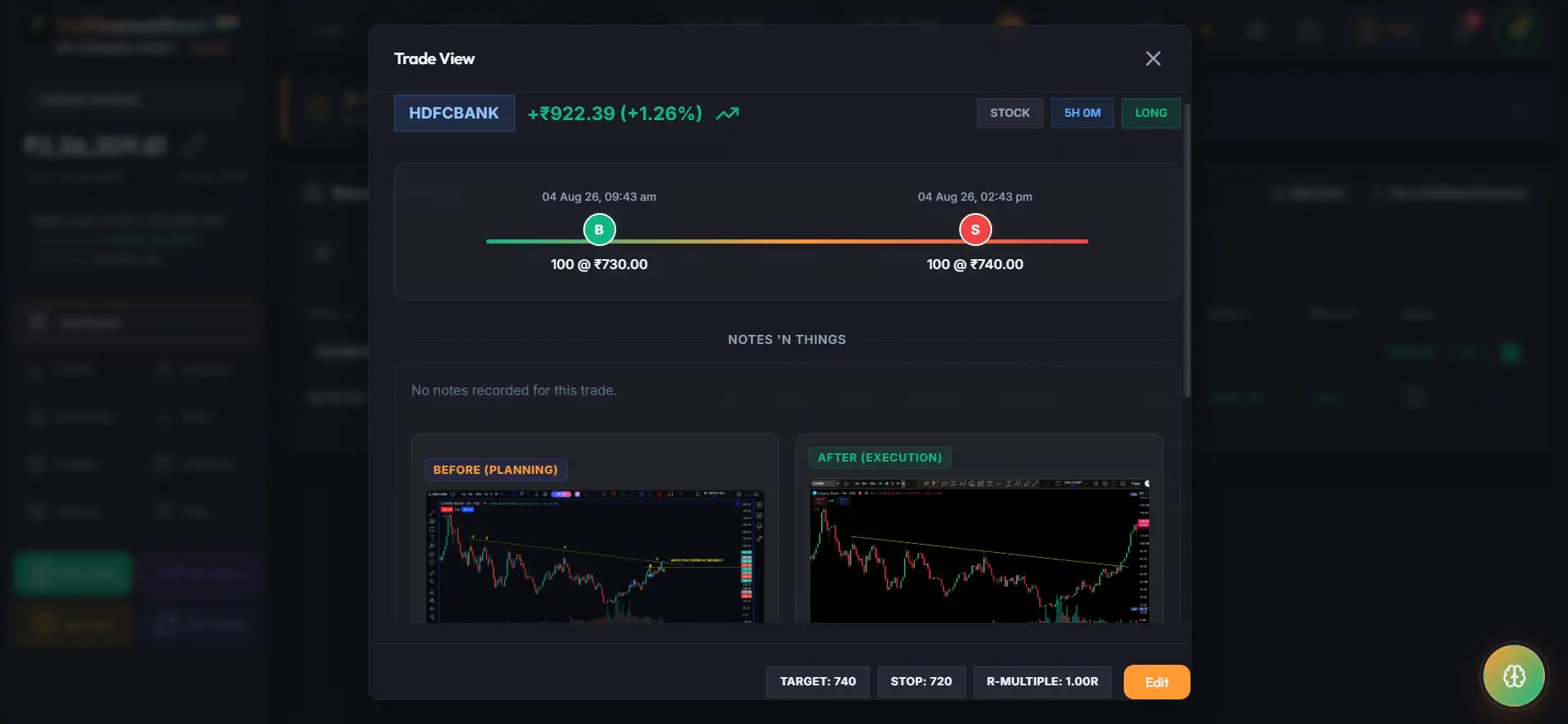
Task: Click the orange Edit button
Action: tap(1157, 682)
